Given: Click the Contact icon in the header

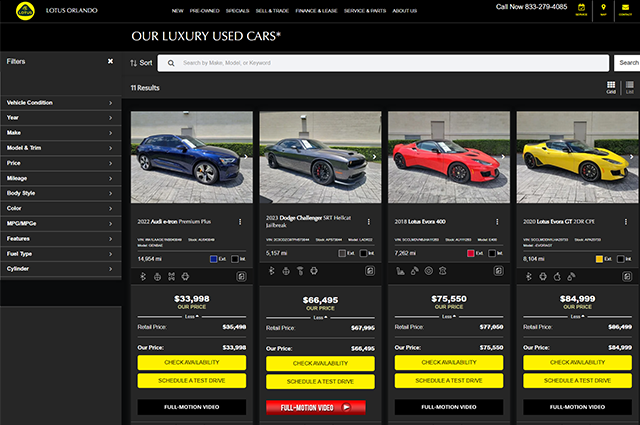Looking at the screenshot, I should [624, 10].
